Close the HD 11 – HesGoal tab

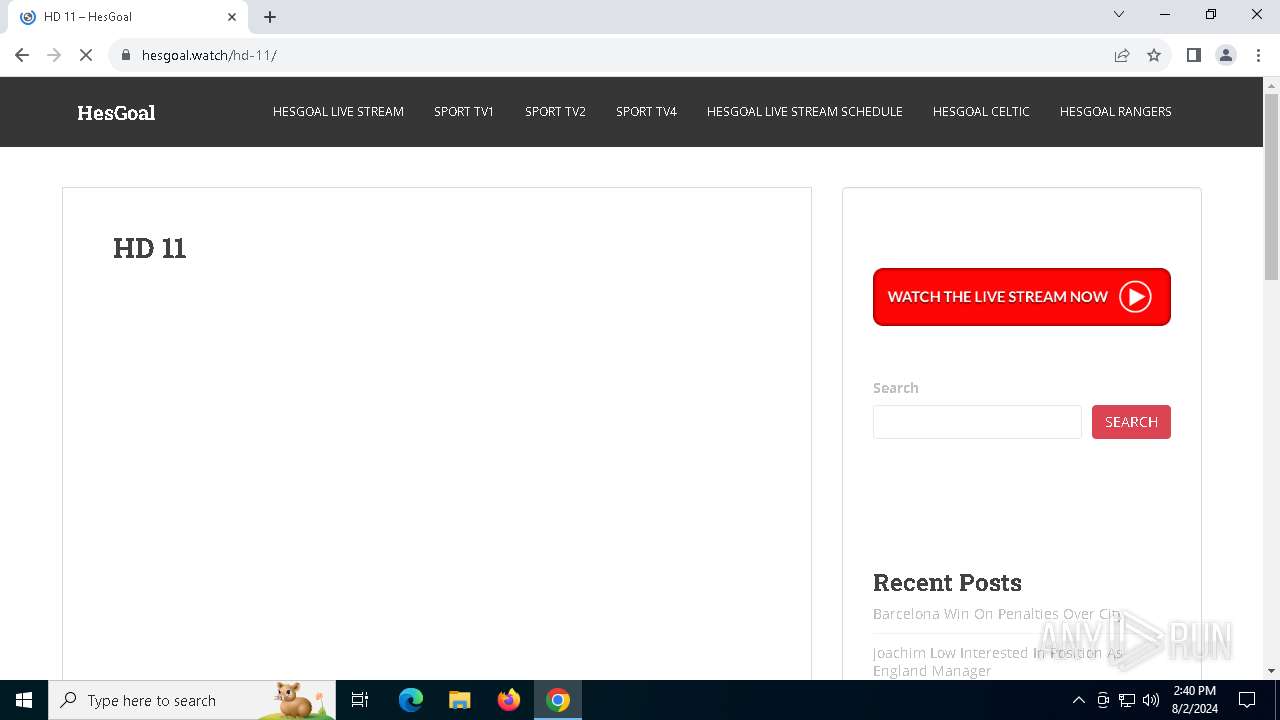pos(232,17)
